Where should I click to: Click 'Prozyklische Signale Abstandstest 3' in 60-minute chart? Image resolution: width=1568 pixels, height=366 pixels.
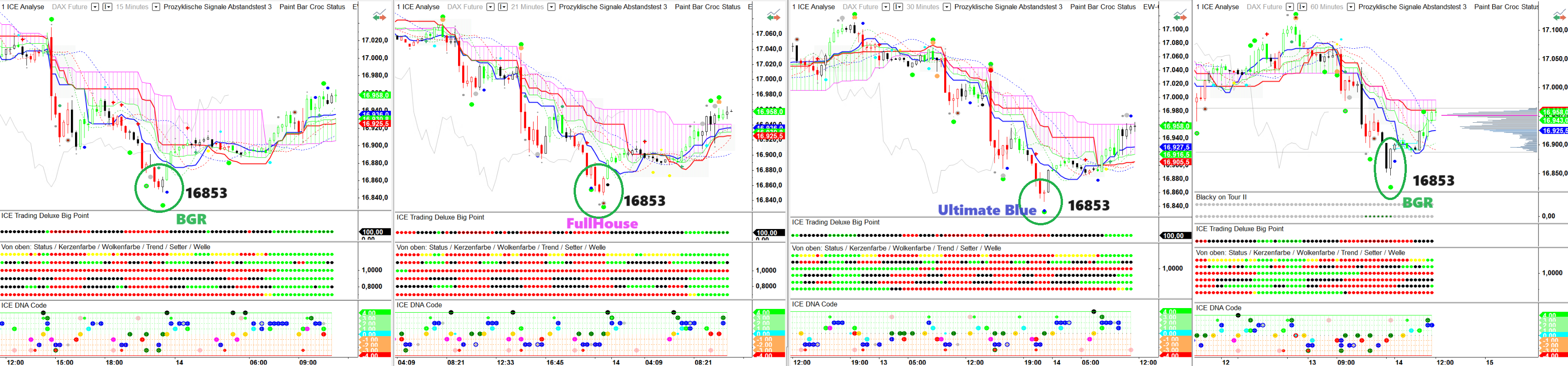click(x=1412, y=7)
